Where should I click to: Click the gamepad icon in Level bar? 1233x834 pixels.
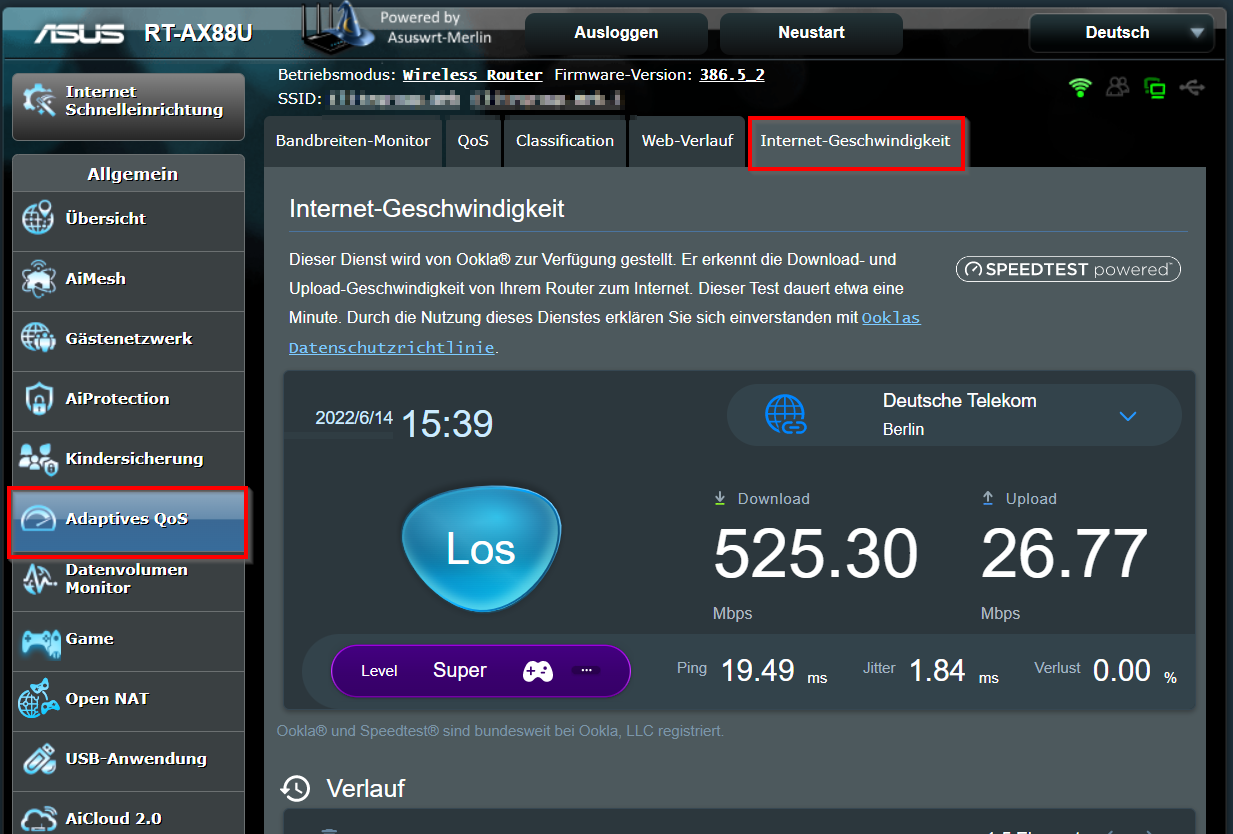coord(538,671)
